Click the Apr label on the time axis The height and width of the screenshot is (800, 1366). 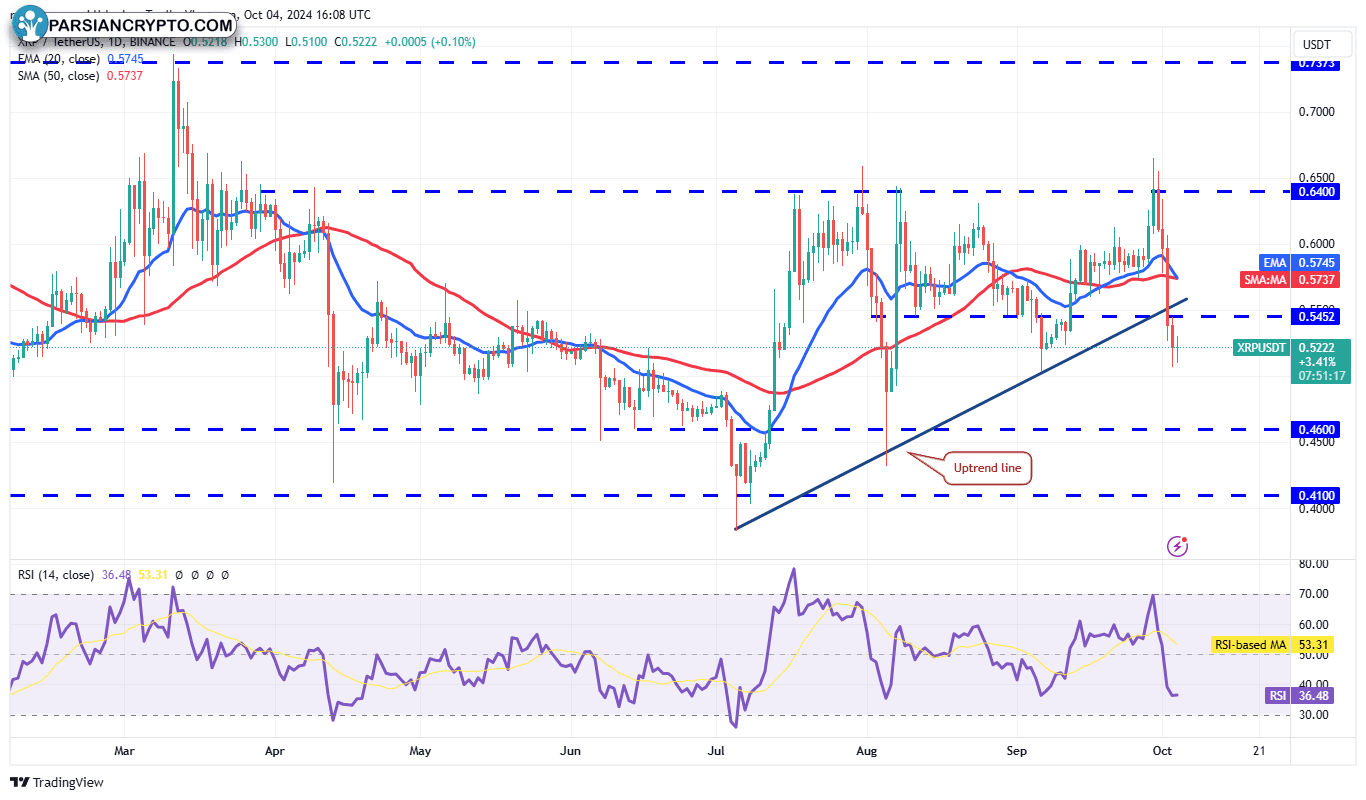(275, 750)
